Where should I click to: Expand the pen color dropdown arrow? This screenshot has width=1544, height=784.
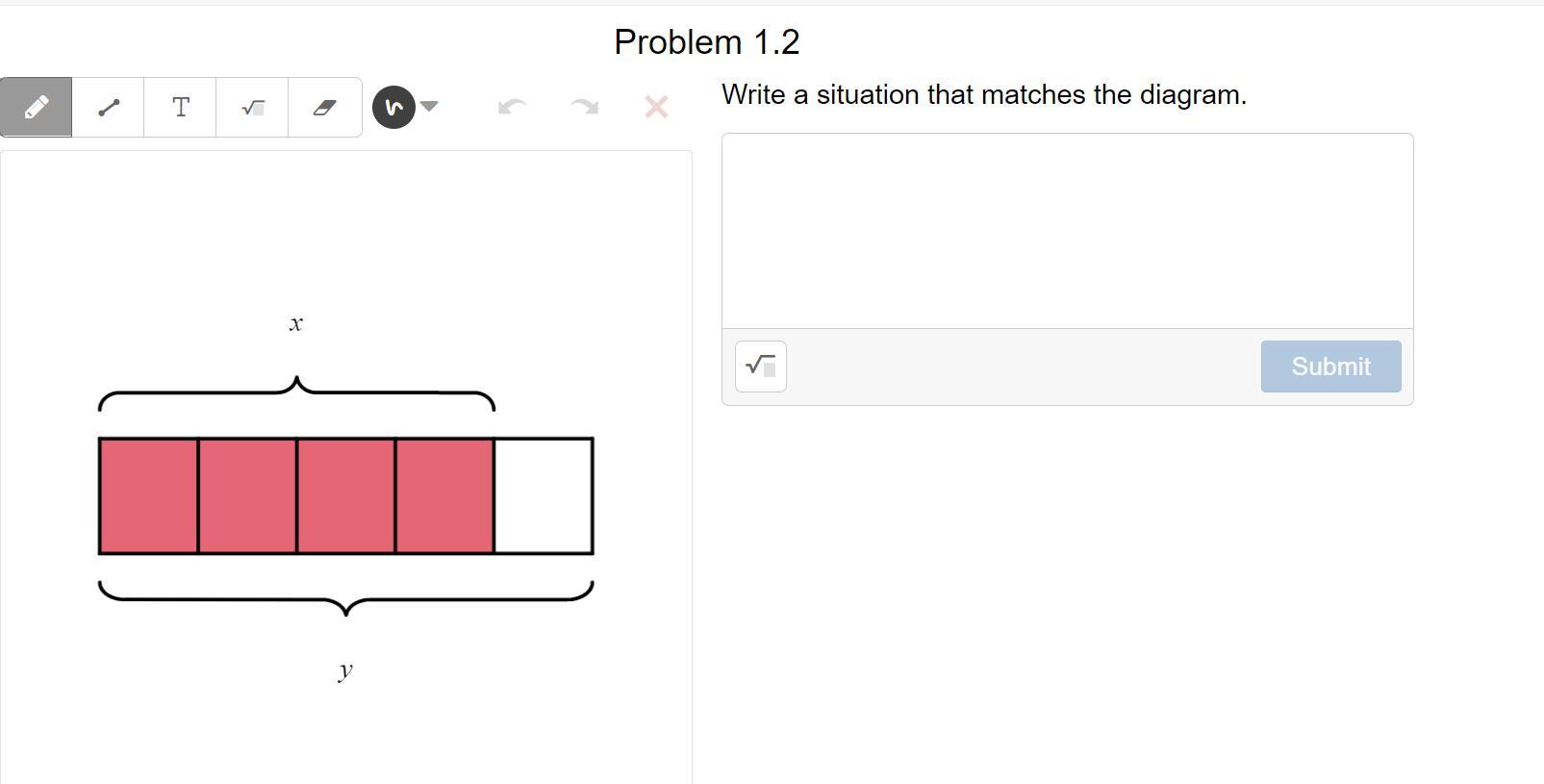point(429,106)
